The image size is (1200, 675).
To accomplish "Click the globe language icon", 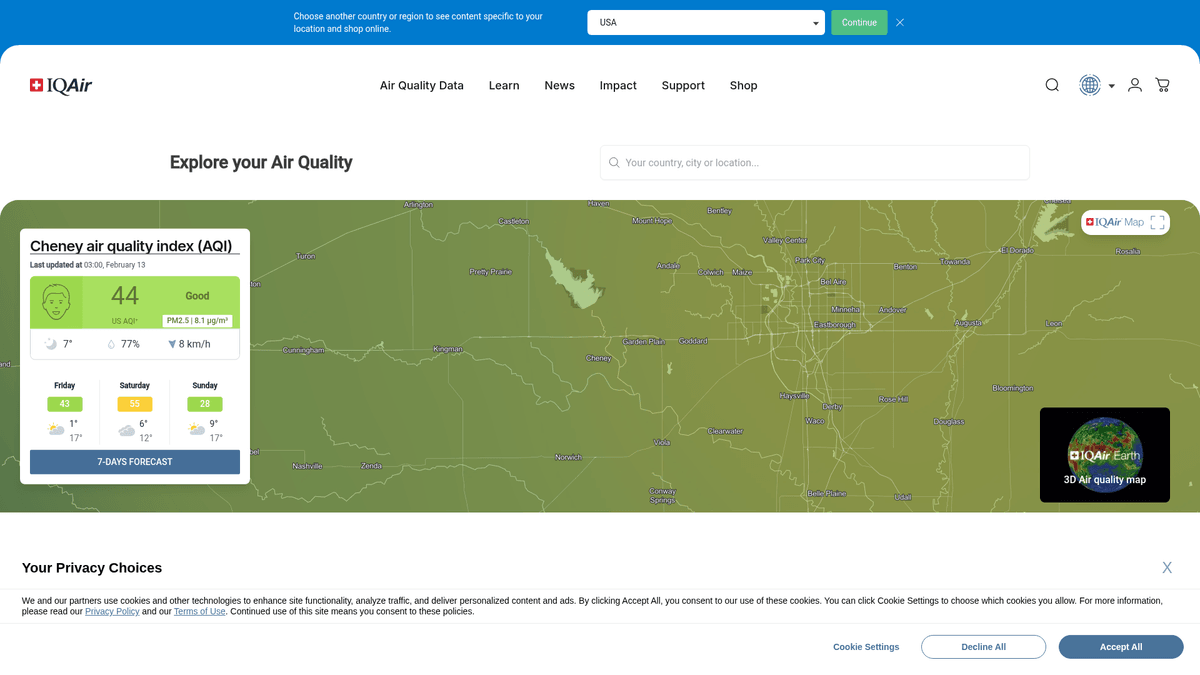I will point(1089,85).
